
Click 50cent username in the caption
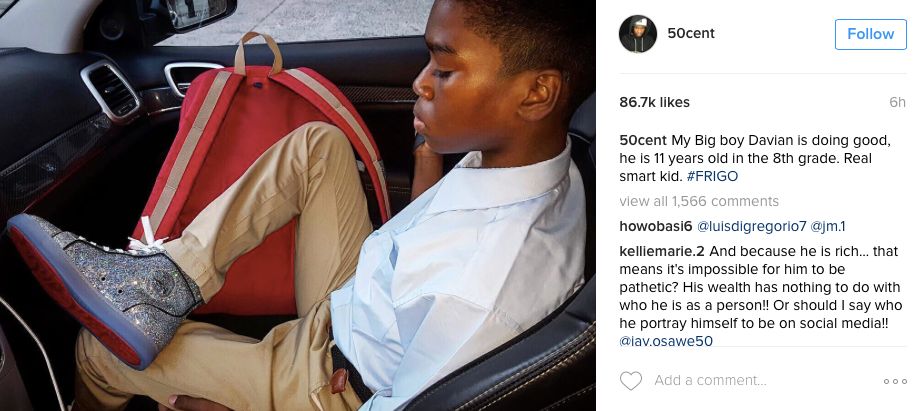coord(643,141)
